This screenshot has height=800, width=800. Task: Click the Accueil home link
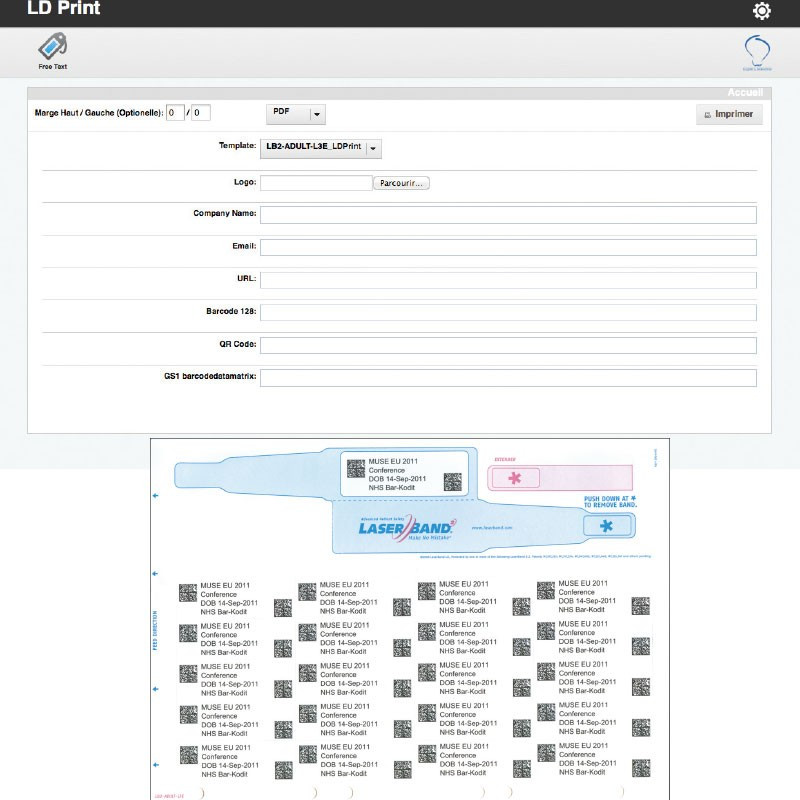click(745, 92)
